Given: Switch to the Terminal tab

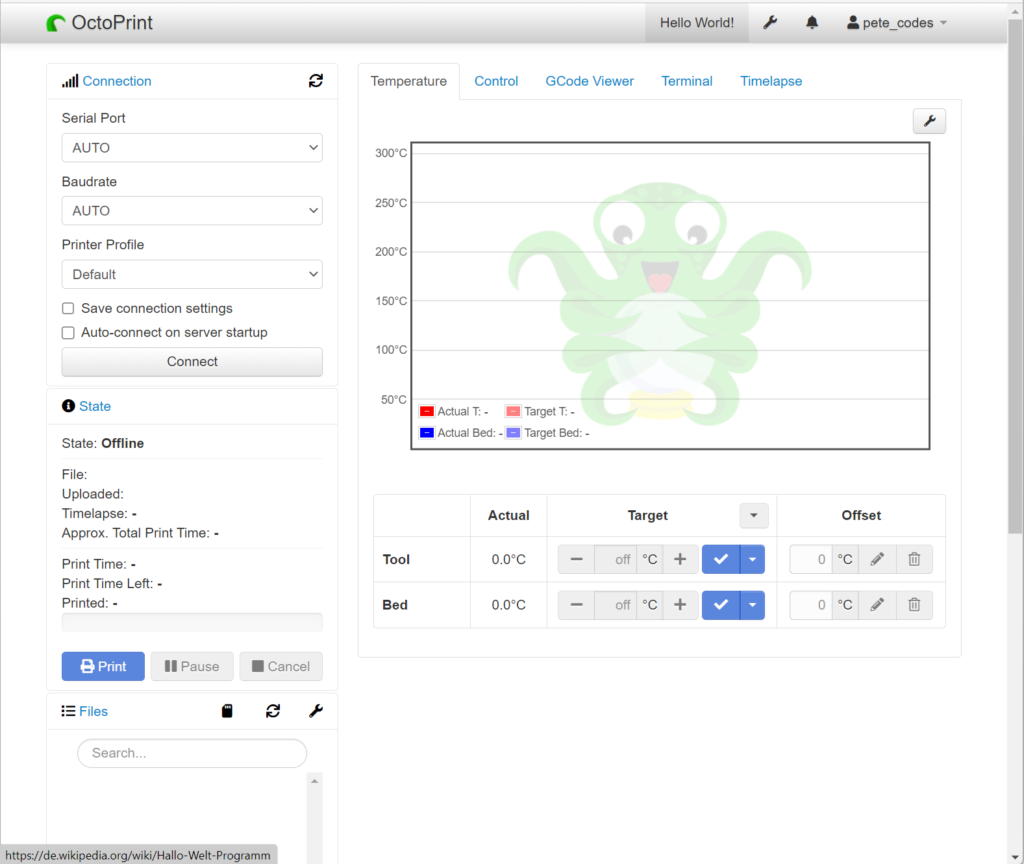Looking at the screenshot, I should pos(687,81).
